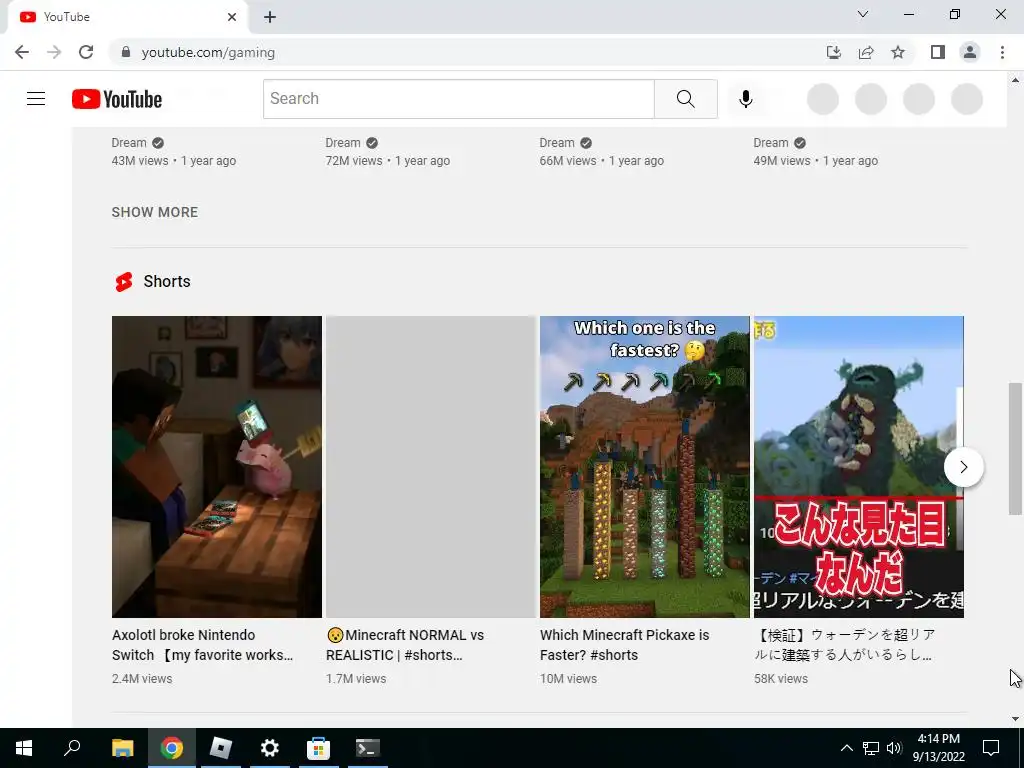
Task: Open Which one is the fastest thumbnail
Action: tap(645, 467)
